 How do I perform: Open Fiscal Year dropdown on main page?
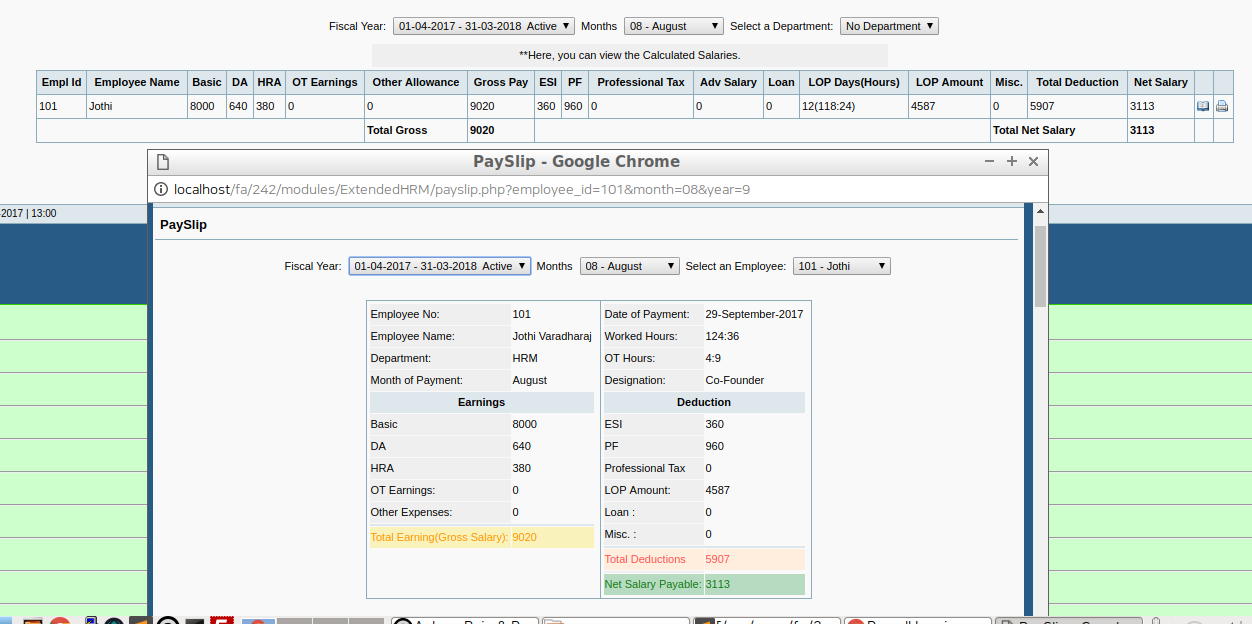pos(484,26)
